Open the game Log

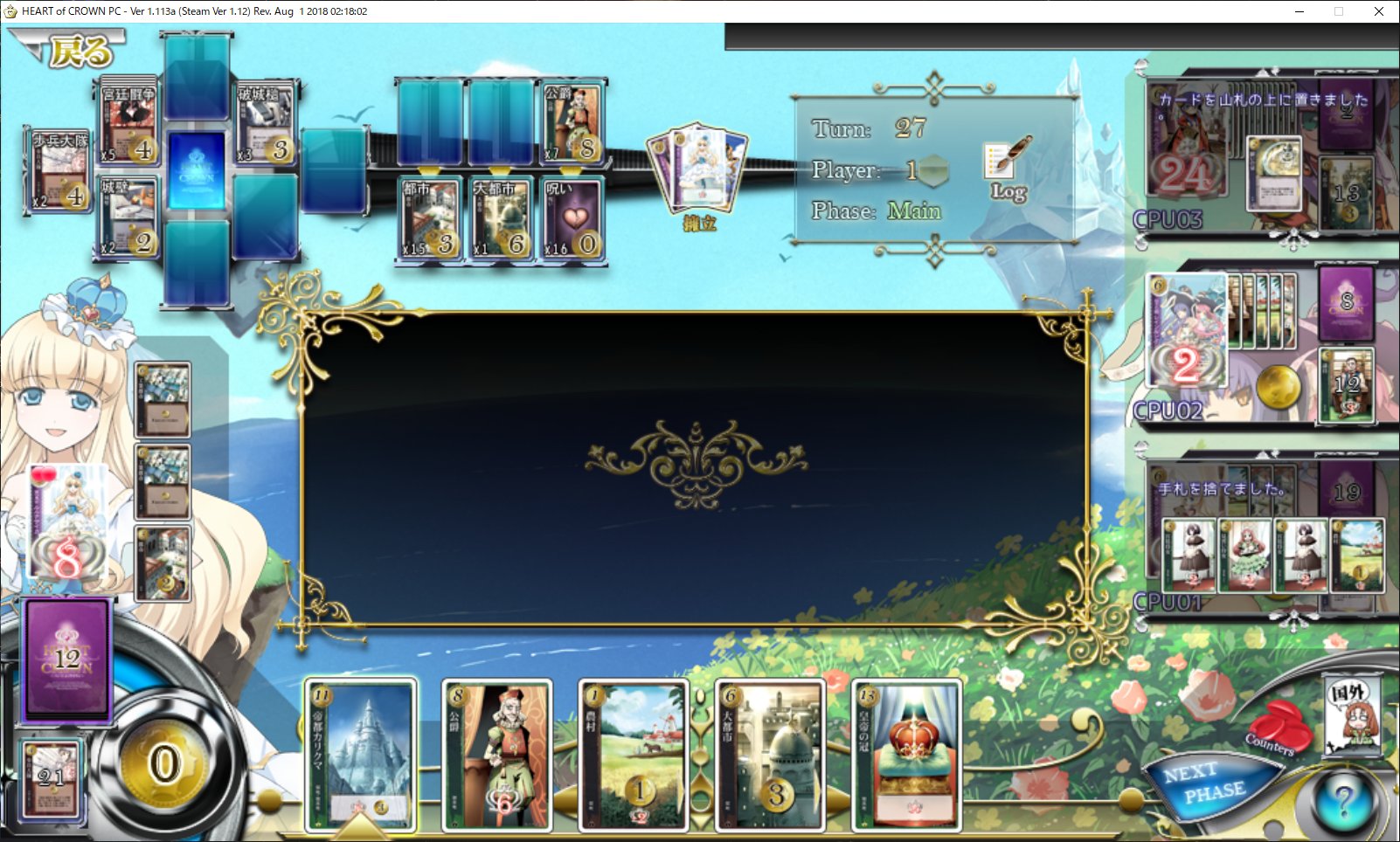[1008, 170]
